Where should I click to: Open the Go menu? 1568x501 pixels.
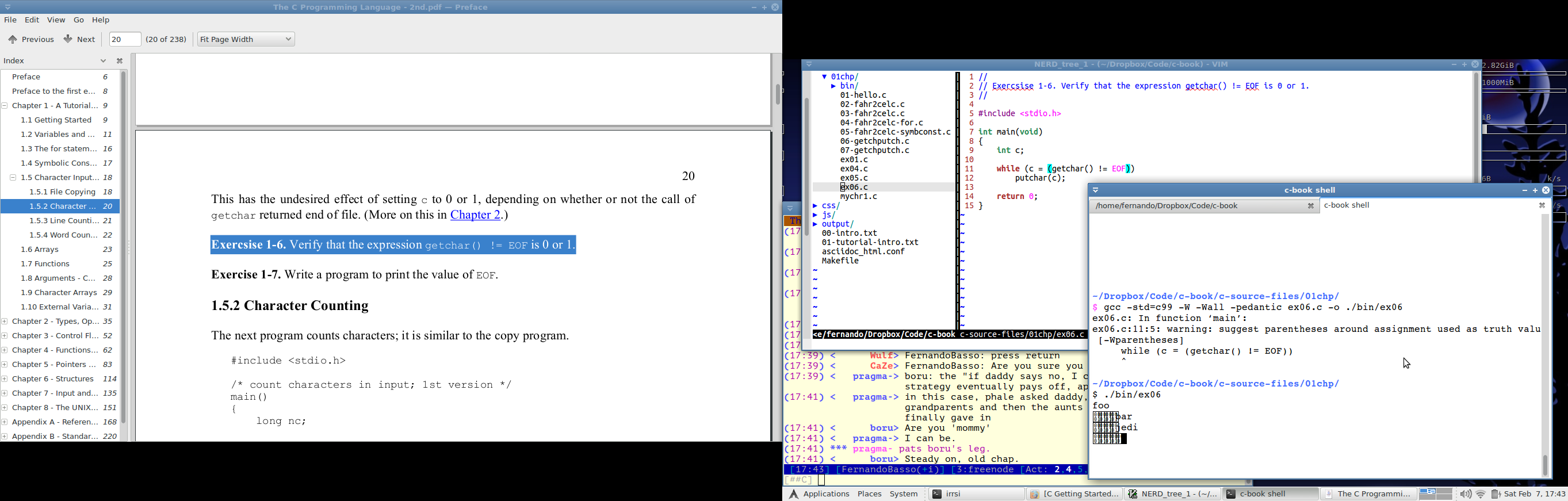79,20
